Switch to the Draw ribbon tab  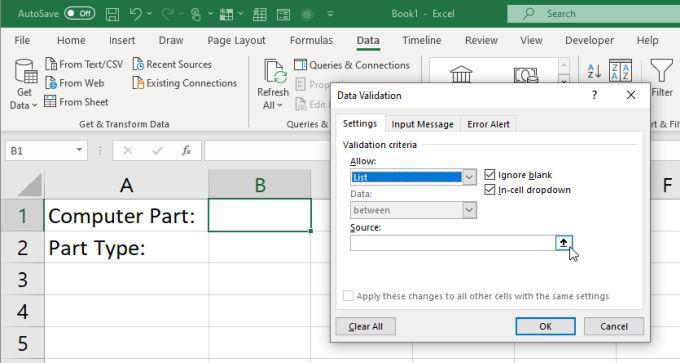(x=171, y=40)
